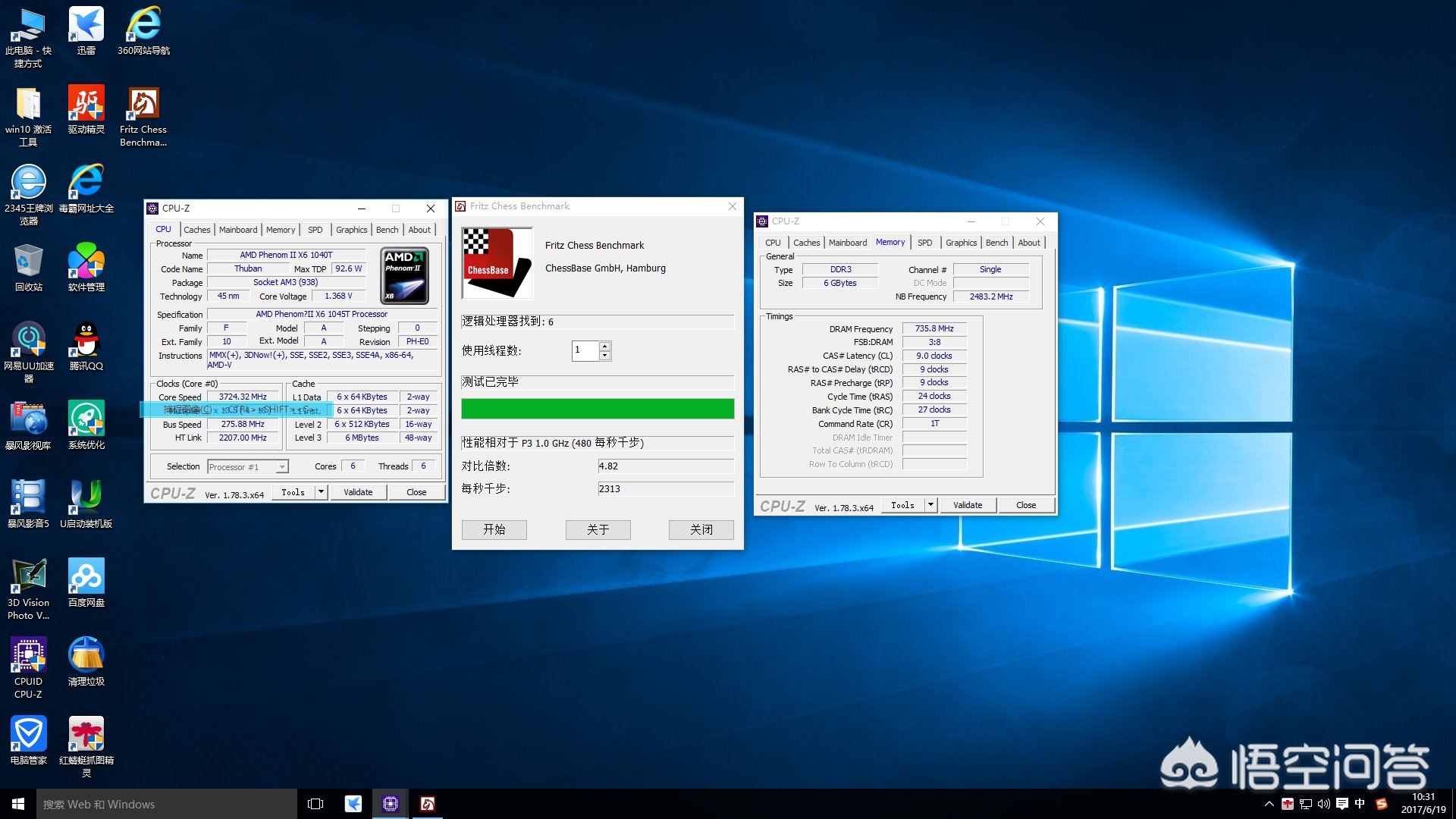Open the 暴风影音5 desktop icon
This screenshot has height=819, width=1456.
point(28,504)
